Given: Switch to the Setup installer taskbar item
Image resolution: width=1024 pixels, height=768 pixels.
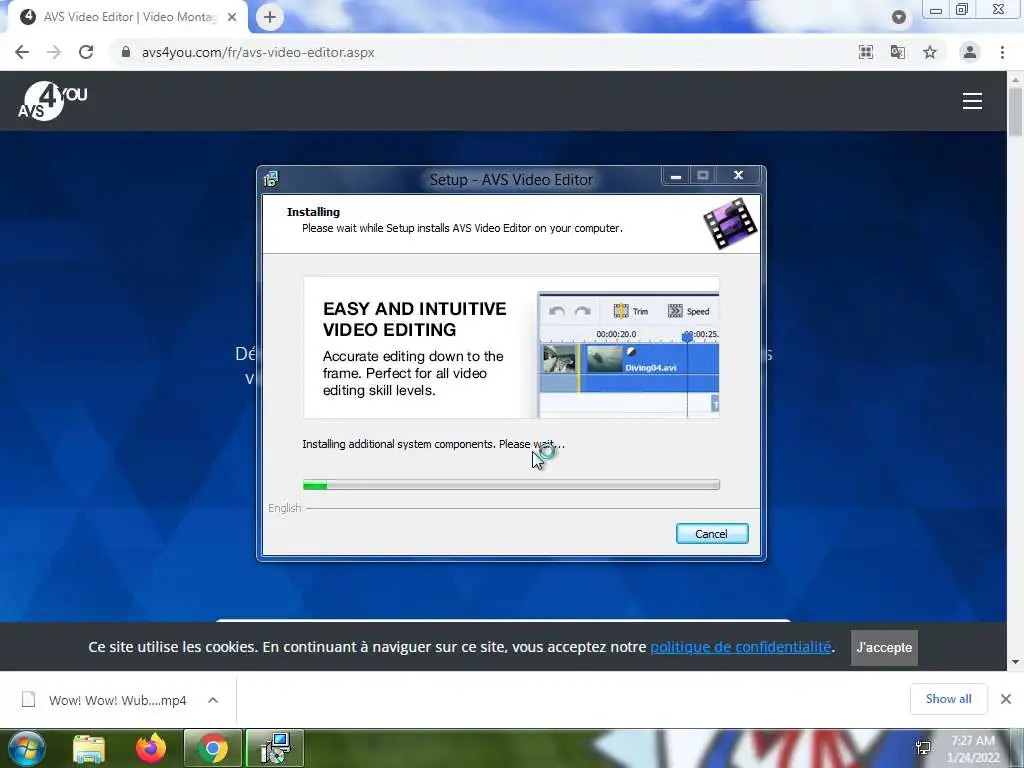Looking at the screenshot, I should click(275, 748).
